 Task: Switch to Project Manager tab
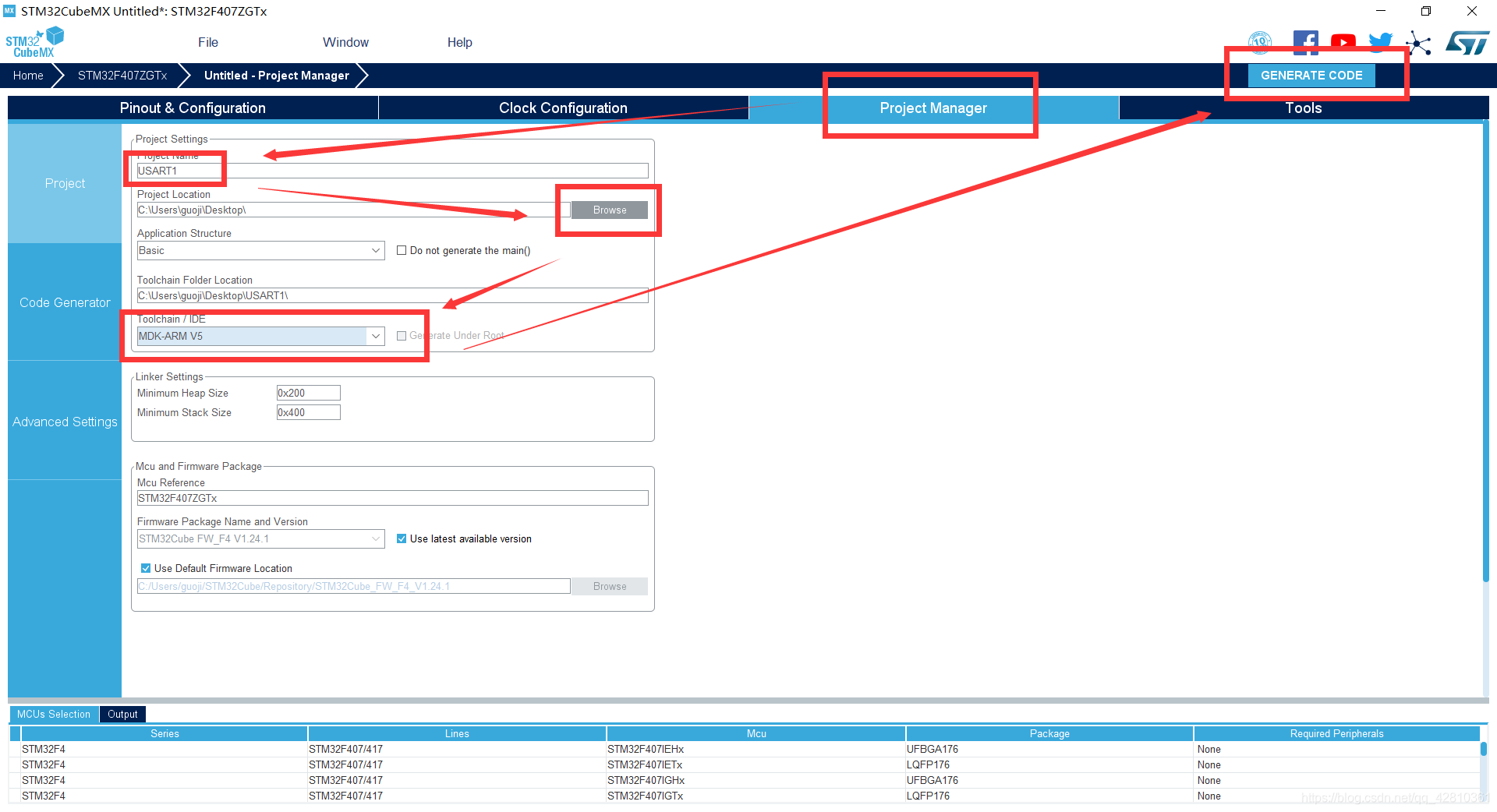933,108
